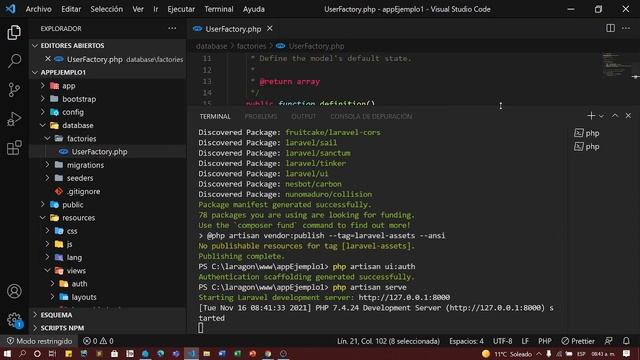Select the TERMINAL panel tab
Screen dimensions: 640x360
(215, 116)
